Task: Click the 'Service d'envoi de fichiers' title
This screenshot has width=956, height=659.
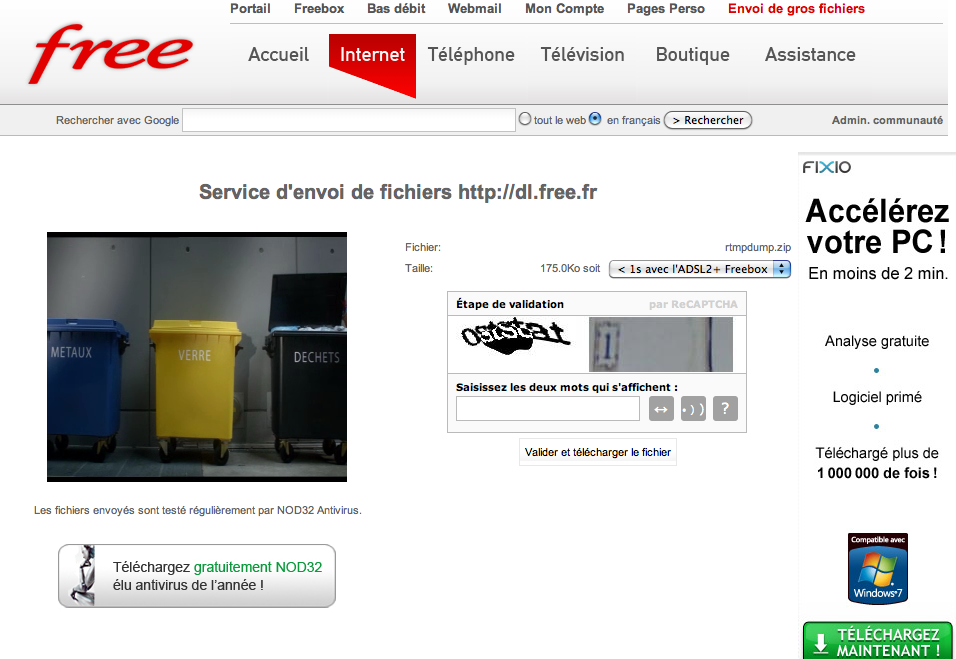Action: click(x=398, y=192)
